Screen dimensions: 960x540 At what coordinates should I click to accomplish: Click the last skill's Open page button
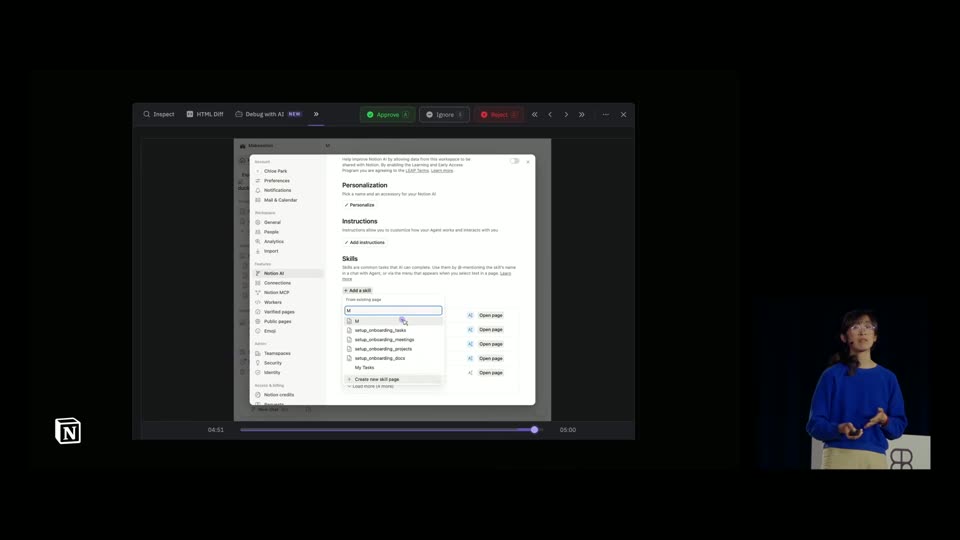tap(490, 372)
